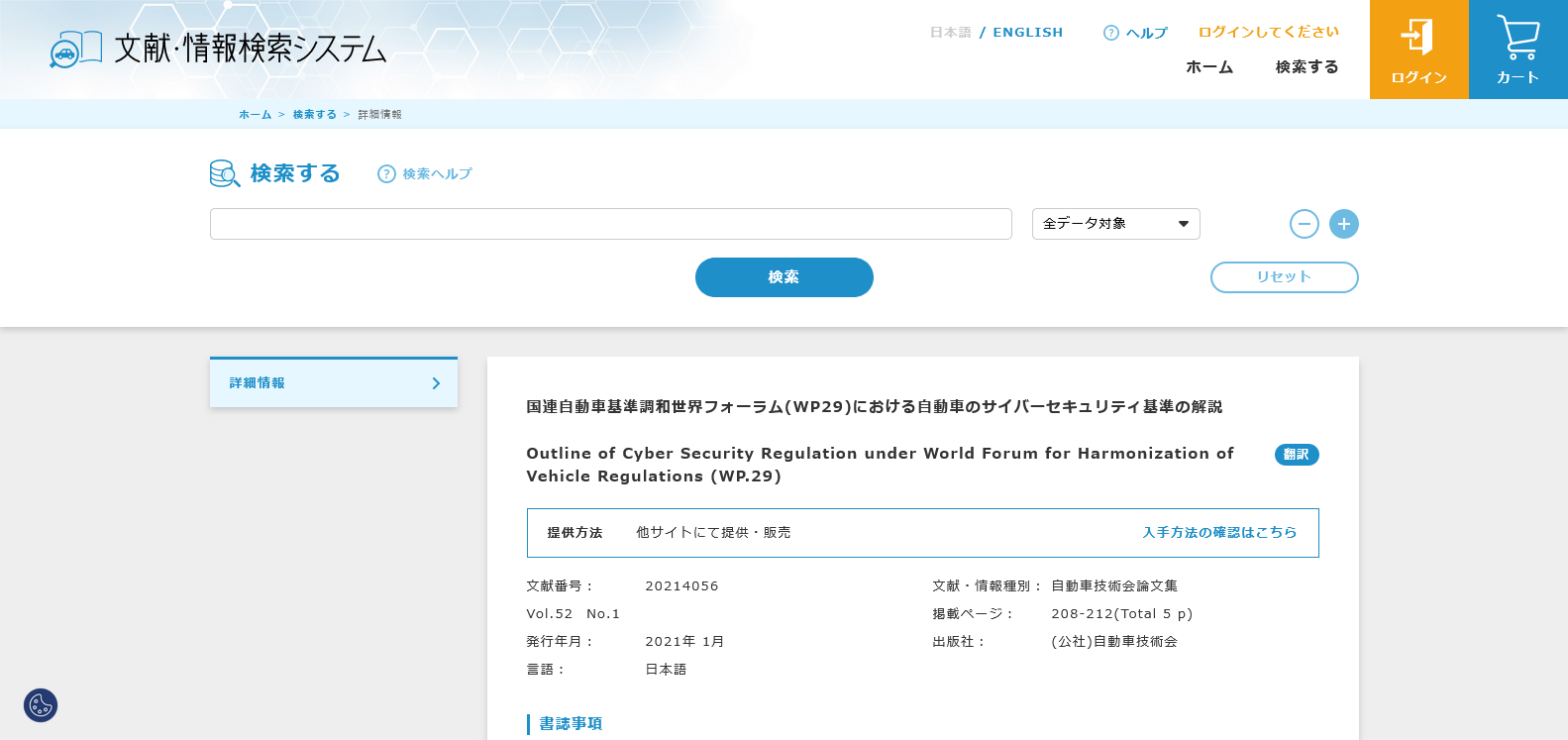
Task: Go to ホーム in top navigation
Action: click(x=1209, y=67)
